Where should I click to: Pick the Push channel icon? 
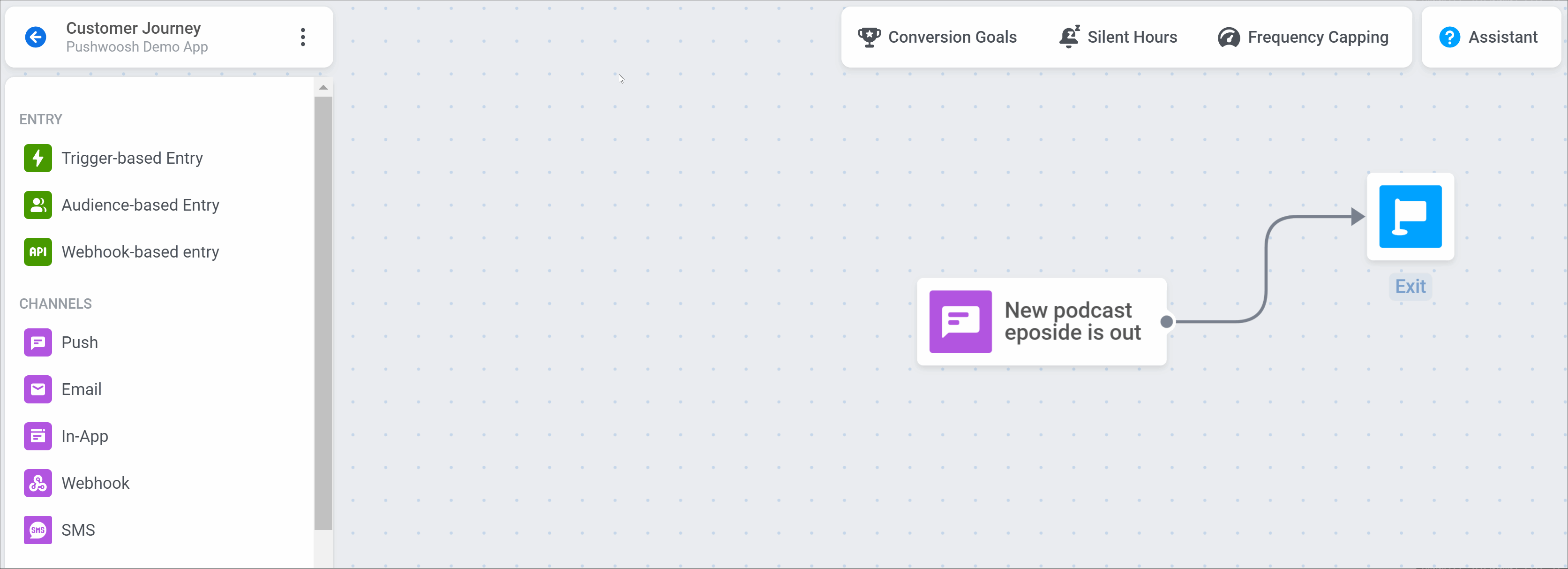38,342
